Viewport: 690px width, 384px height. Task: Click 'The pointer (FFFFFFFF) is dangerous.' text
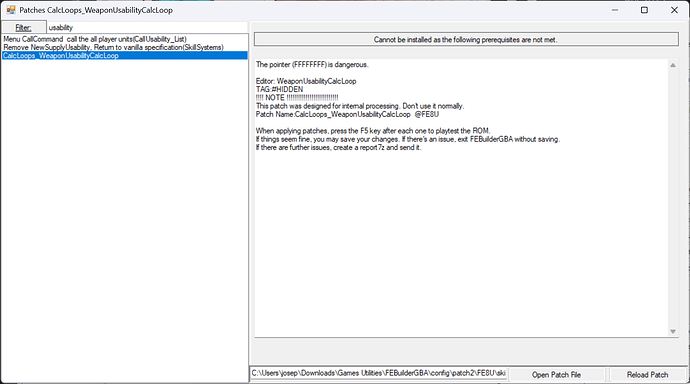click(x=312, y=65)
